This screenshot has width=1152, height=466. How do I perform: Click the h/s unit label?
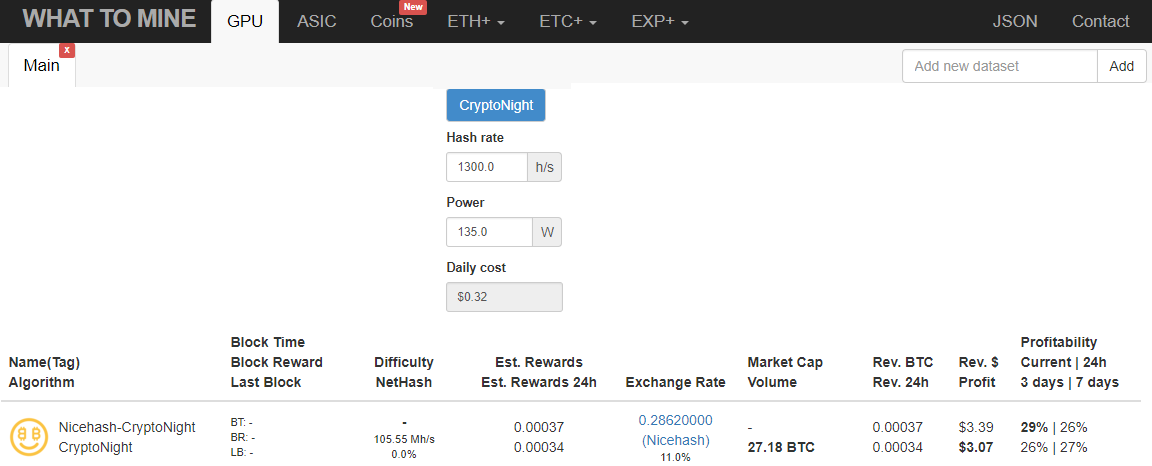[x=544, y=167]
